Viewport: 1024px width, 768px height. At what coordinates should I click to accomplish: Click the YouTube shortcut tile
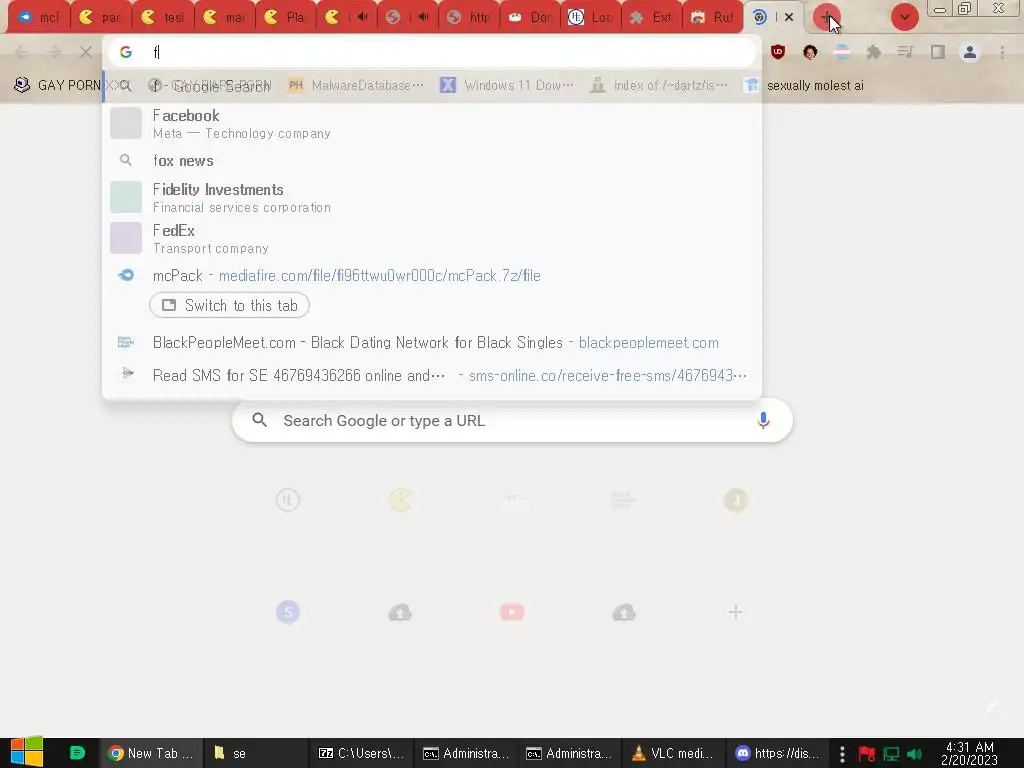[512, 612]
